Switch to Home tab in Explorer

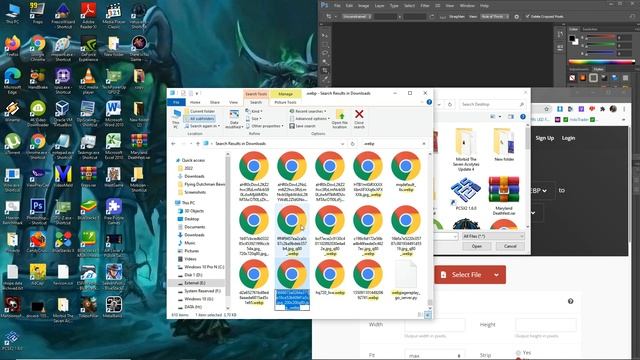[x=195, y=102]
